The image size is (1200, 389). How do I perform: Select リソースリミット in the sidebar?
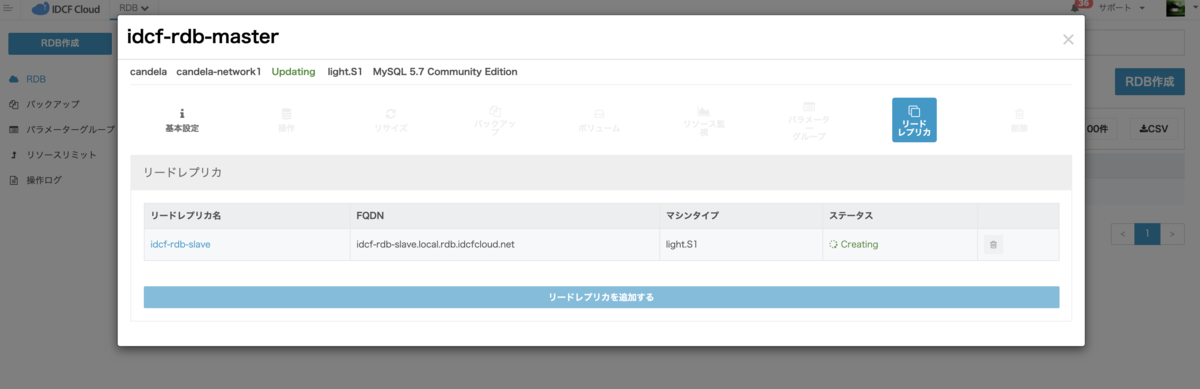pyautogui.click(x=61, y=155)
